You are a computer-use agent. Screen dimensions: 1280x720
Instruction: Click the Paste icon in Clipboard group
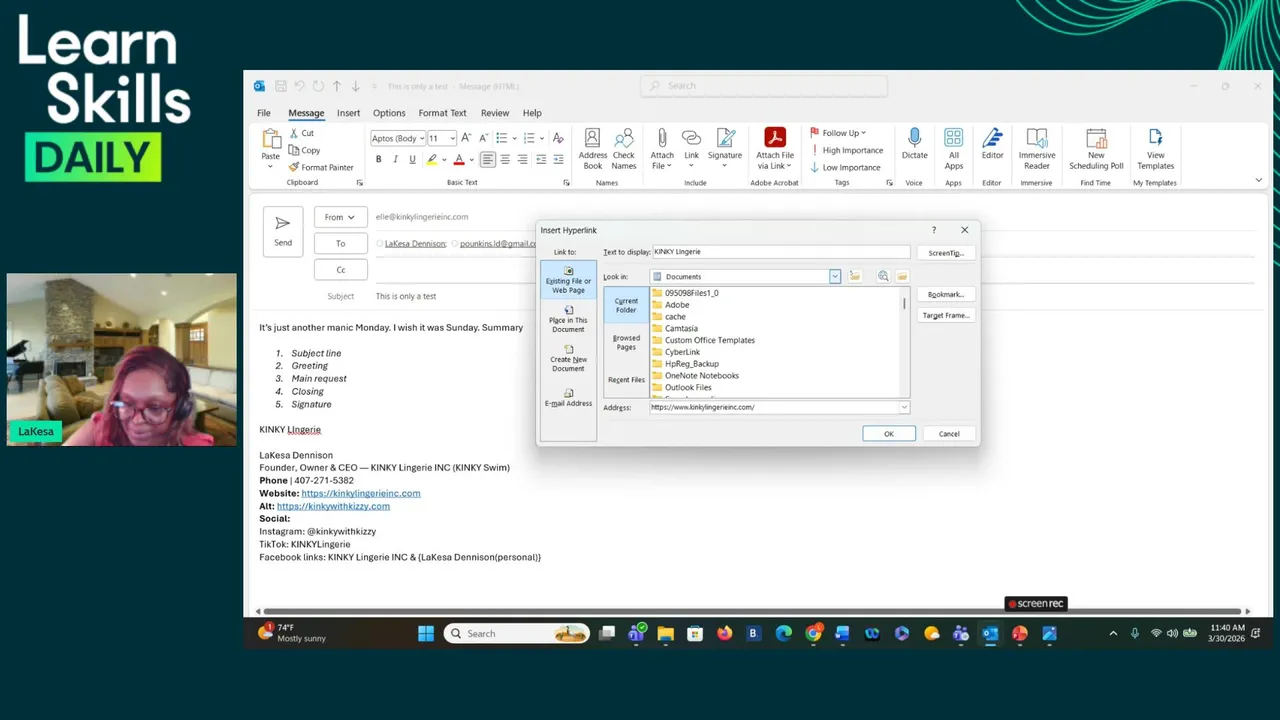(271, 139)
